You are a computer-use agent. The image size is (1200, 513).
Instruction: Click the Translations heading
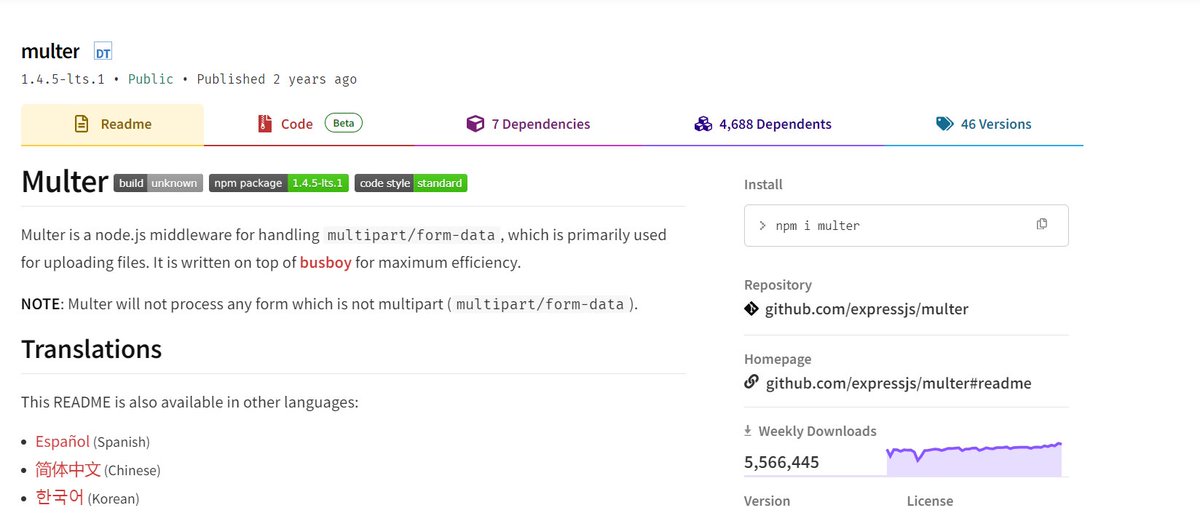click(x=91, y=349)
